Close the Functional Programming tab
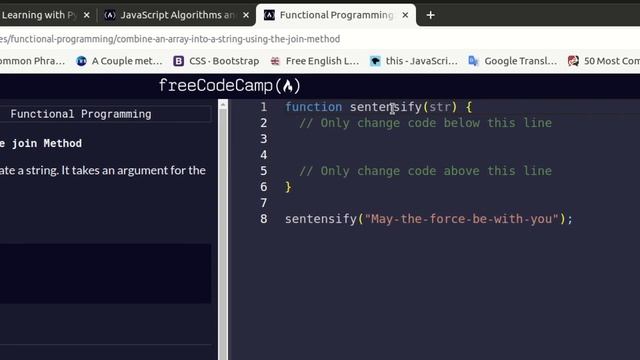This screenshot has height=360, width=640. (405, 15)
